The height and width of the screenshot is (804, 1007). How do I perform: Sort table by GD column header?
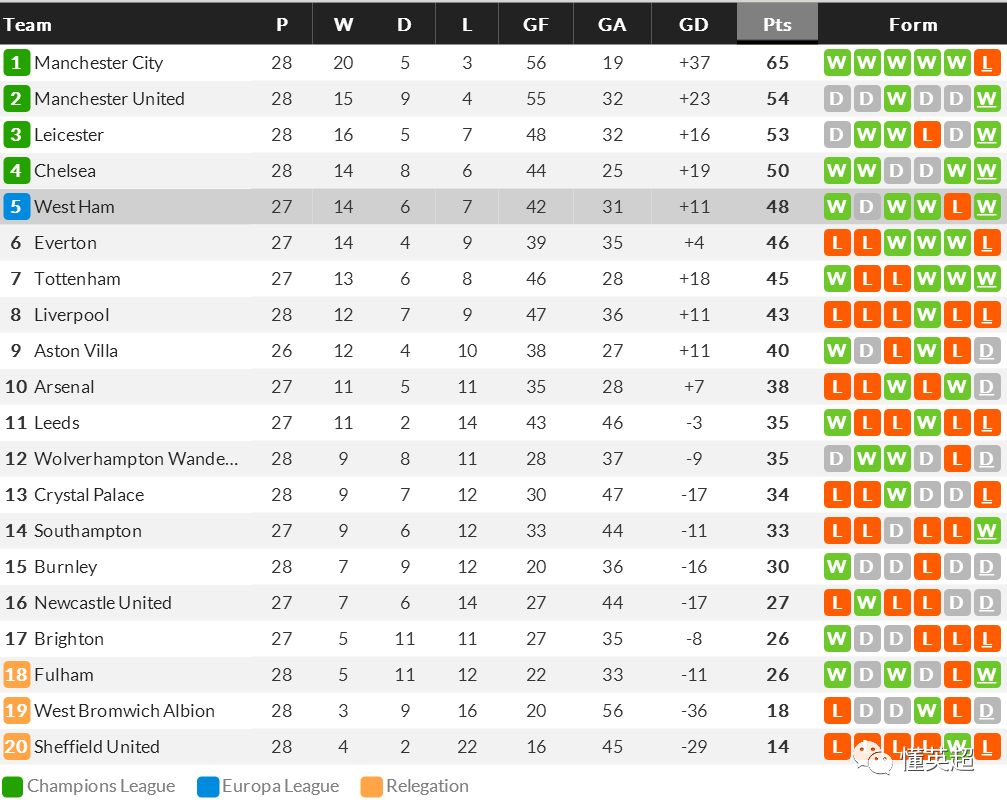694,24
